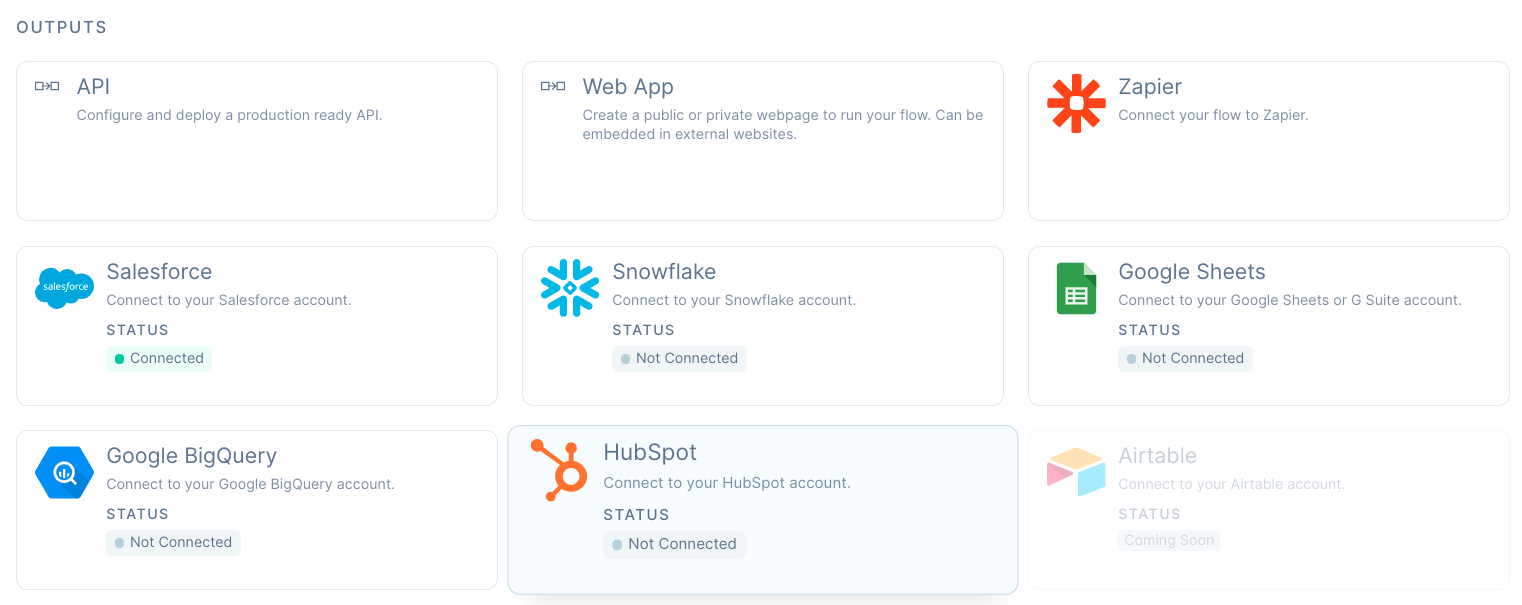Connect the Zapier integration
This screenshot has width=1522, height=605.
(x=1268, y=140)
